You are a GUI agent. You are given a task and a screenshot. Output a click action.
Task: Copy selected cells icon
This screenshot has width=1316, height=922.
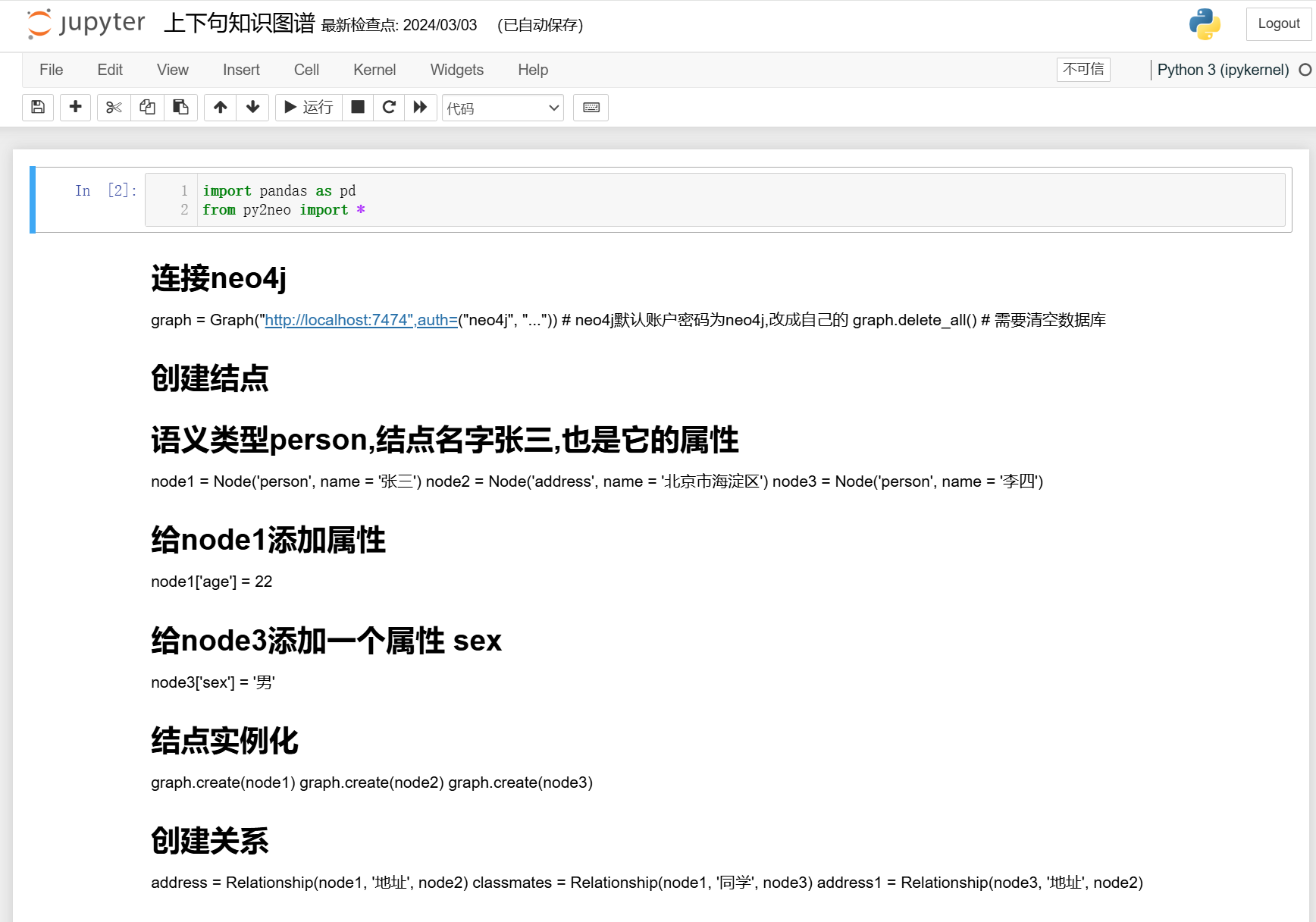point(147,108)
